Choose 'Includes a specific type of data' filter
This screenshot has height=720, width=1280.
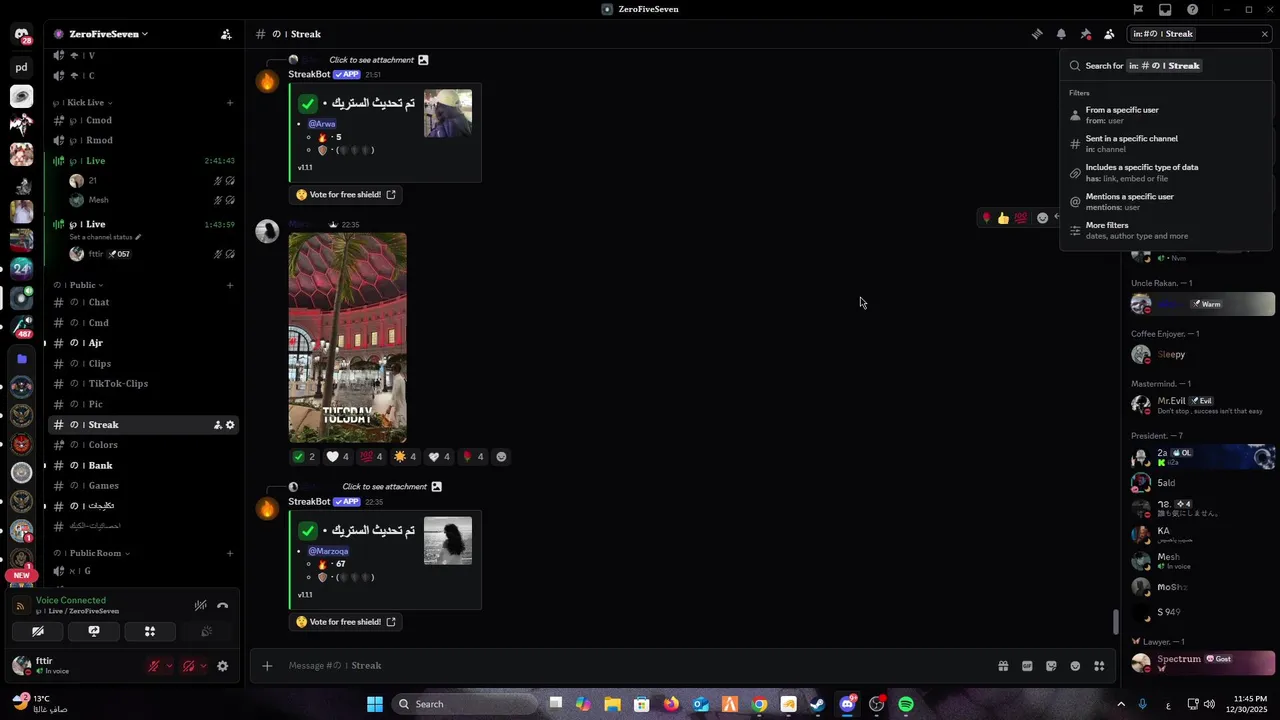[1166, 173]
